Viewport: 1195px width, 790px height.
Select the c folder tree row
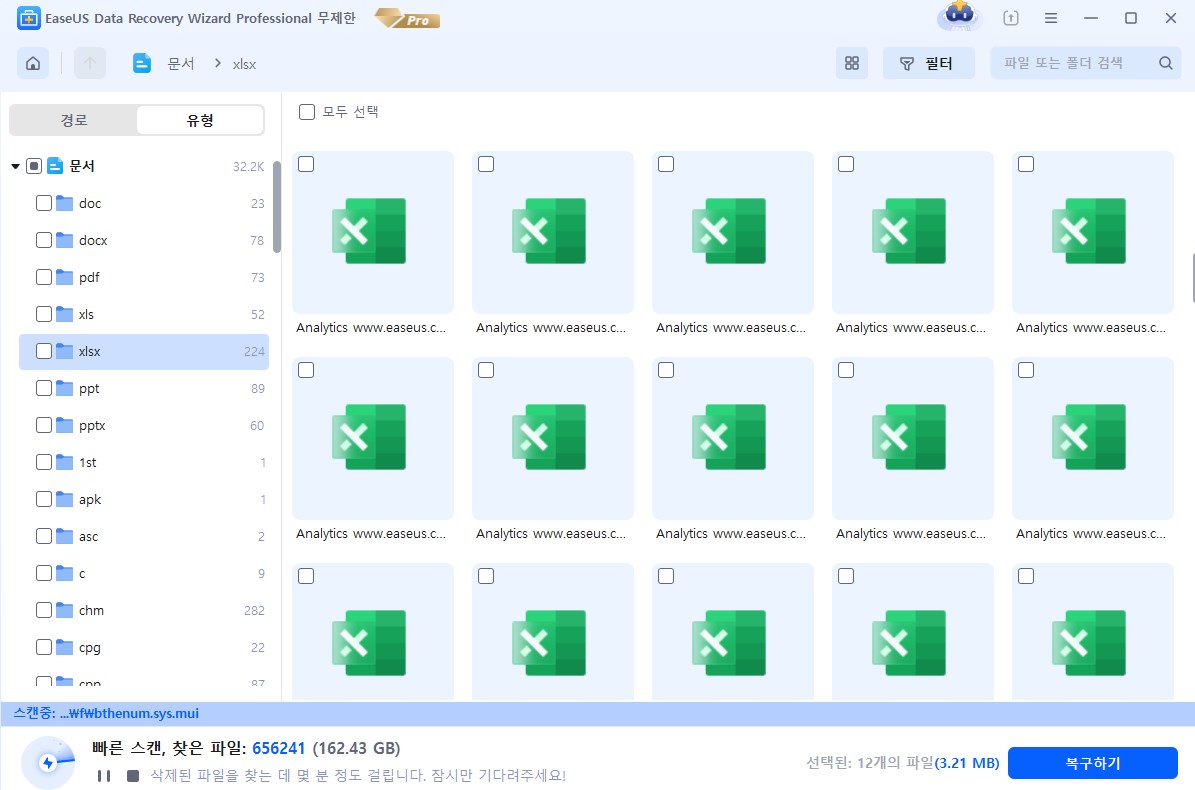click(x=144, y=573)
